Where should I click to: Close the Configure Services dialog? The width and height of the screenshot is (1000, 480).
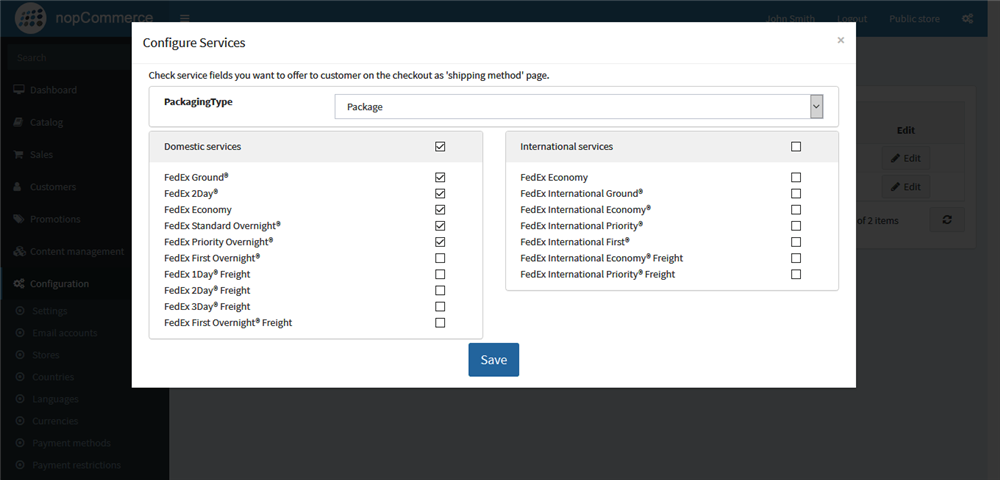pyautogui.click(x=841, y=40)
